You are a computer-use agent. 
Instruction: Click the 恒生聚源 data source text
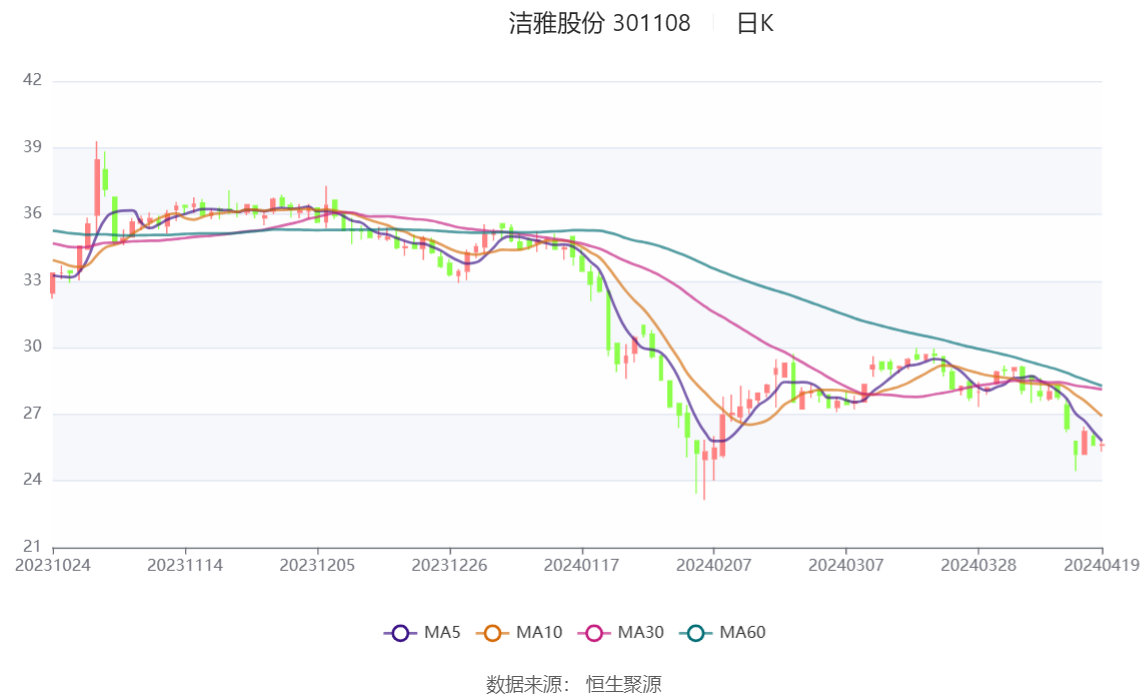coord(624,684)
